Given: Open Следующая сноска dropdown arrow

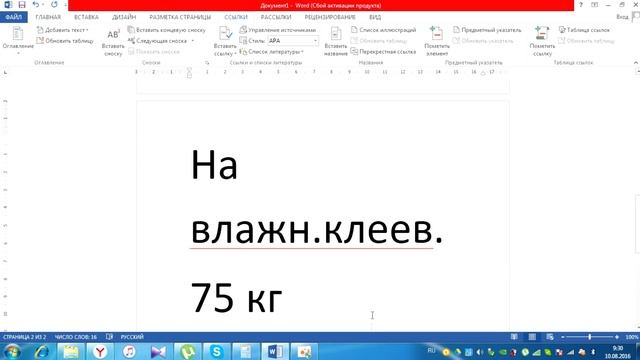Looking at the screenshot, I should (x=193, y=41).
